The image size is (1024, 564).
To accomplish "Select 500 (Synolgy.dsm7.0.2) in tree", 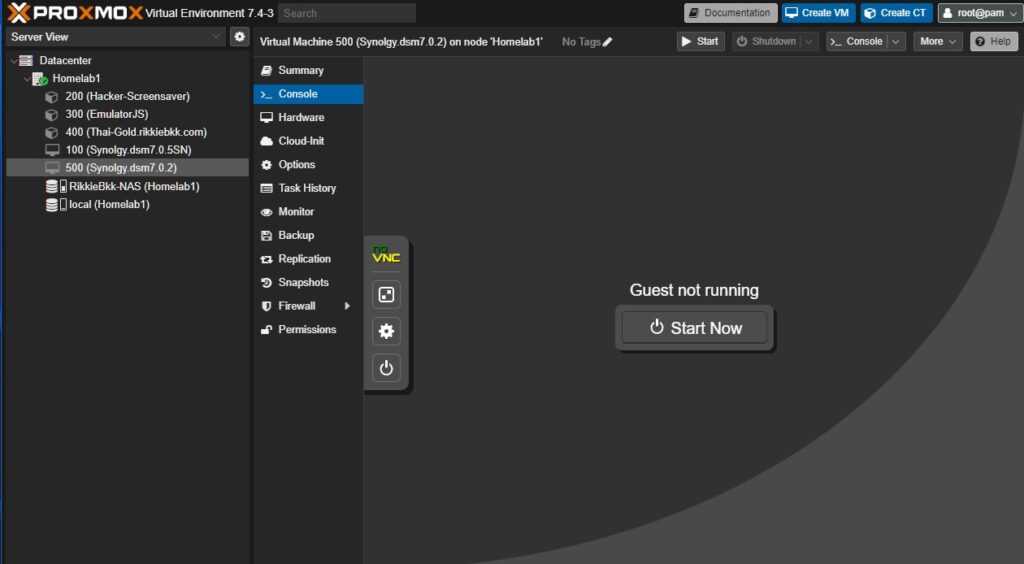I will point(127,168).
